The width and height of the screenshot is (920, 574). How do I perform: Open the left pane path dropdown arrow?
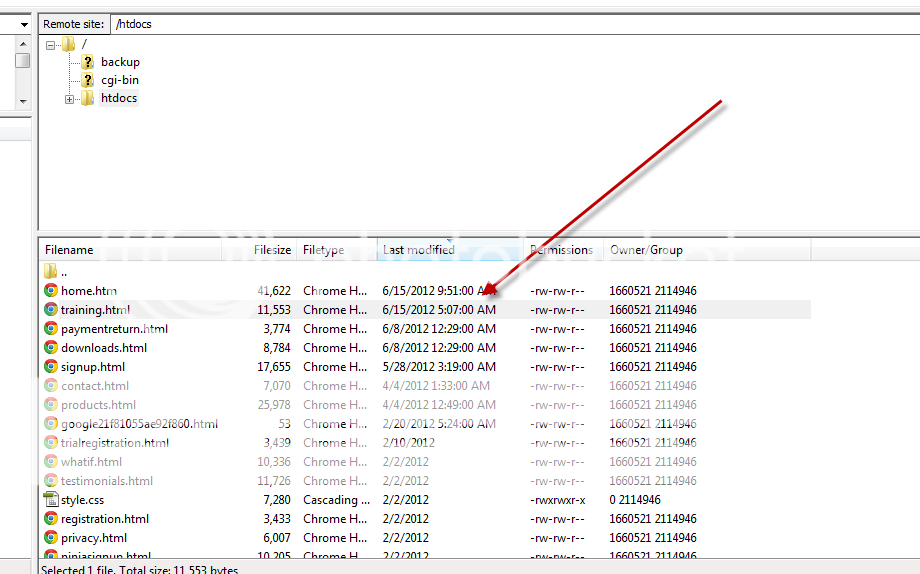pos(24,25)
